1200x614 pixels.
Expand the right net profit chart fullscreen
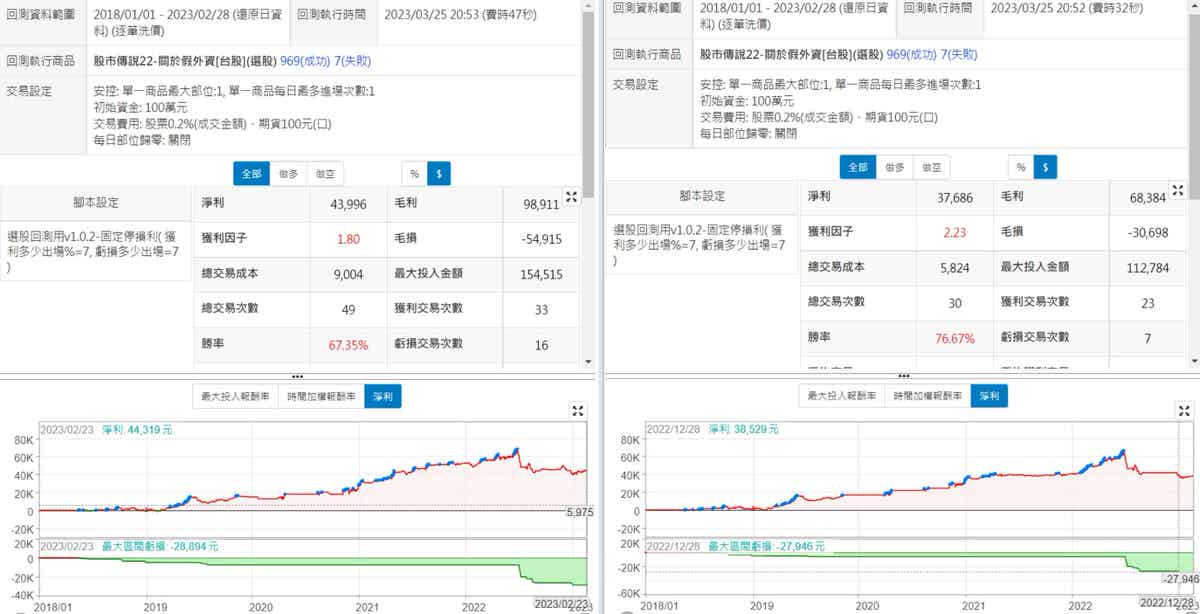pos(1185,410)
